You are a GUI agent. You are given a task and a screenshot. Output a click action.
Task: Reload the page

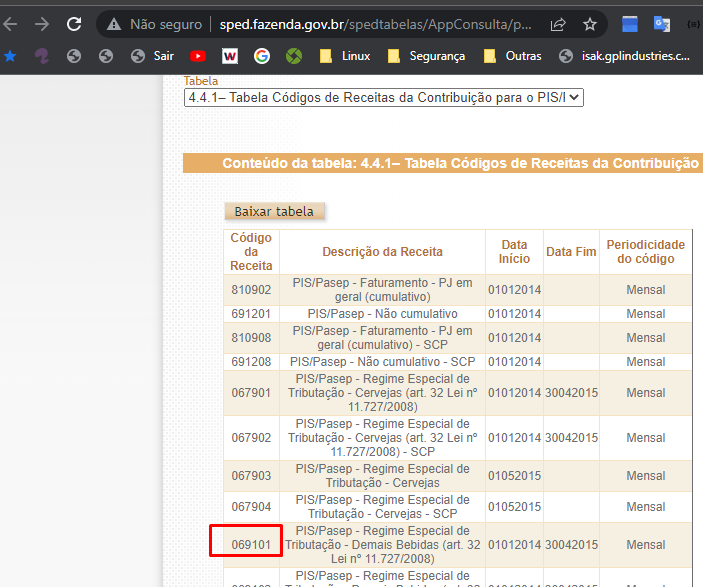click(74, 24)
